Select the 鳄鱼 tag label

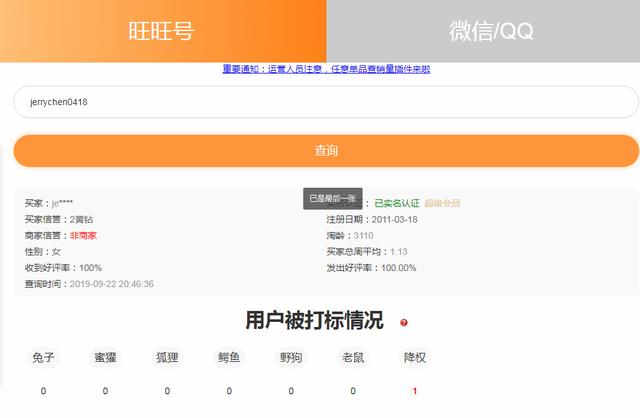pos(229,358)
